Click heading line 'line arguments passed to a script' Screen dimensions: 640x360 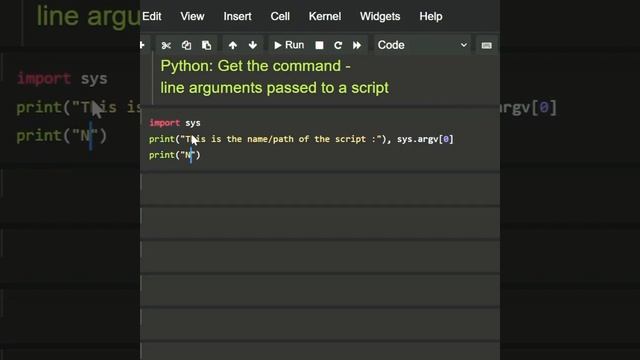pos(274,88)
